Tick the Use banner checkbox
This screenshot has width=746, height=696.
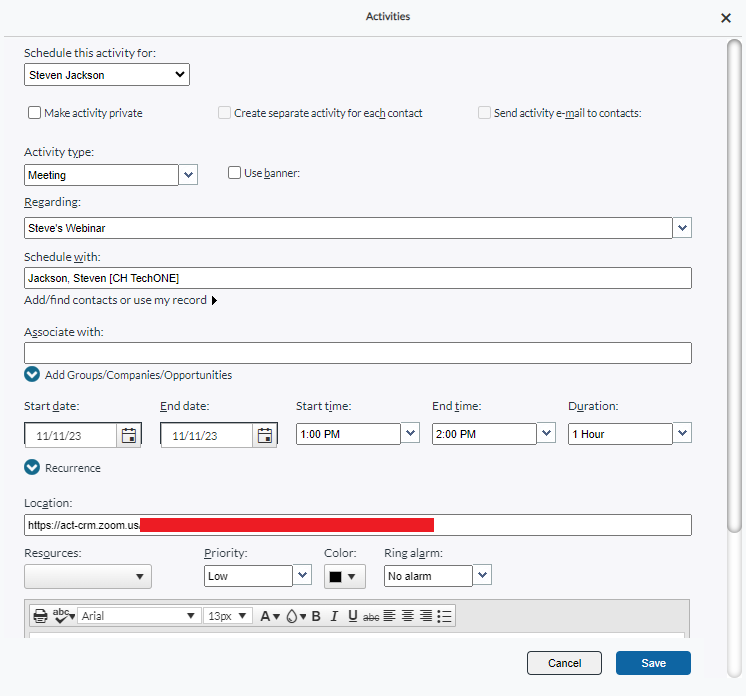tap(234, 173)
